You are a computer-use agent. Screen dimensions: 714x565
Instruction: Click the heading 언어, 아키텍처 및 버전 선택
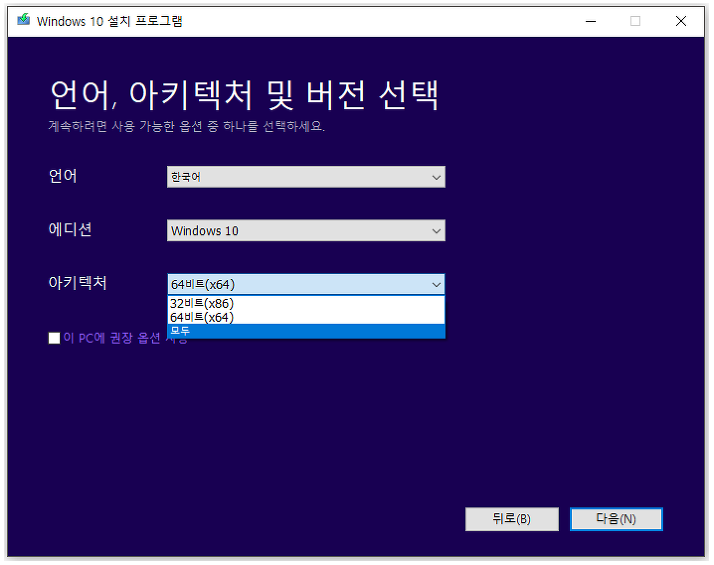coord(244,95)
